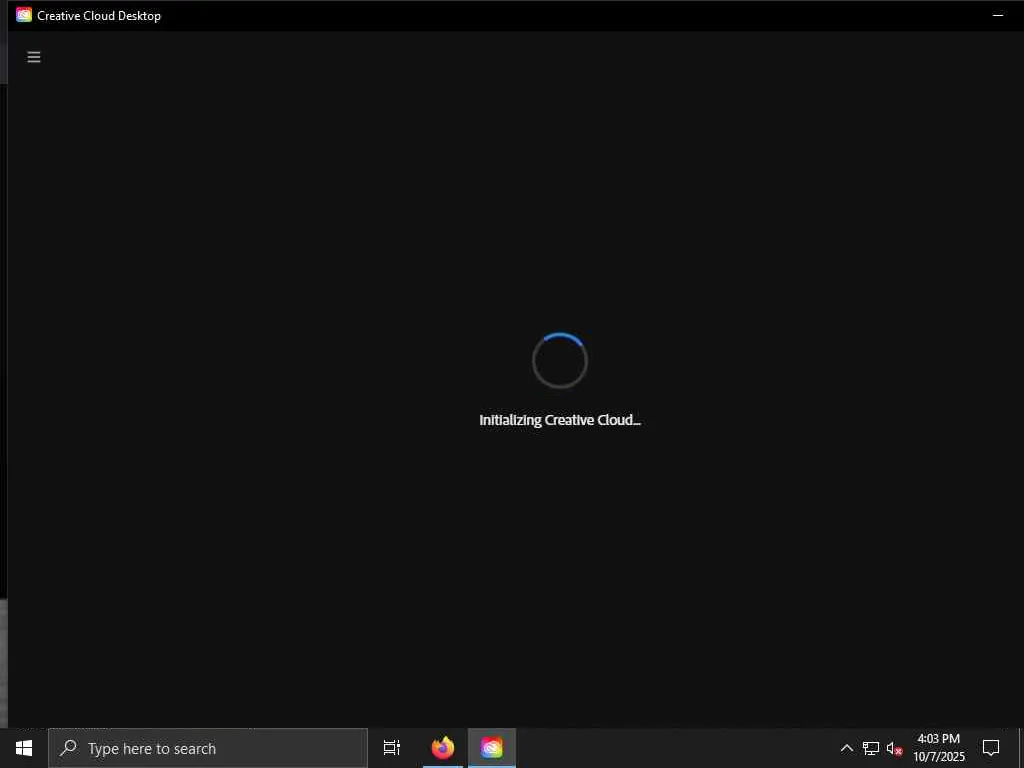This screenshot has height=768, width=1024.
Task: Click the magnifier icon in search box
Action: 68,748
